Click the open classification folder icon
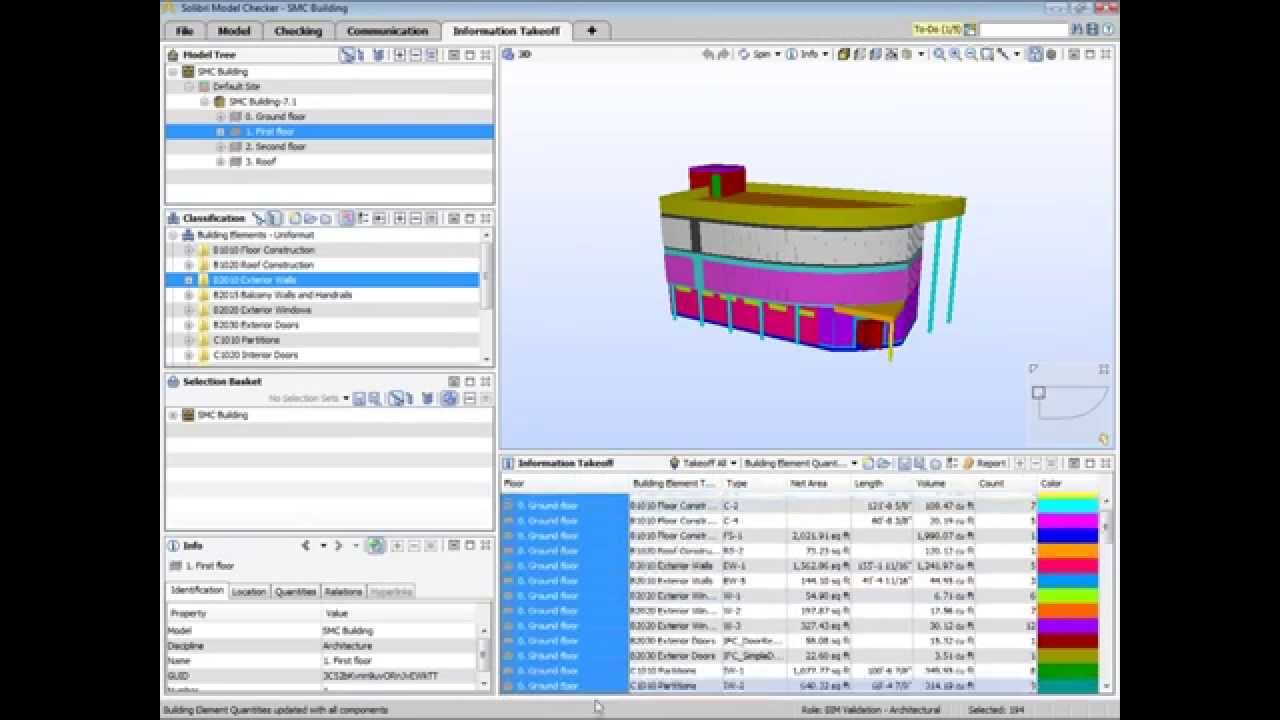1280x720 pixels. pyautogui.click(x=309, y=218)
